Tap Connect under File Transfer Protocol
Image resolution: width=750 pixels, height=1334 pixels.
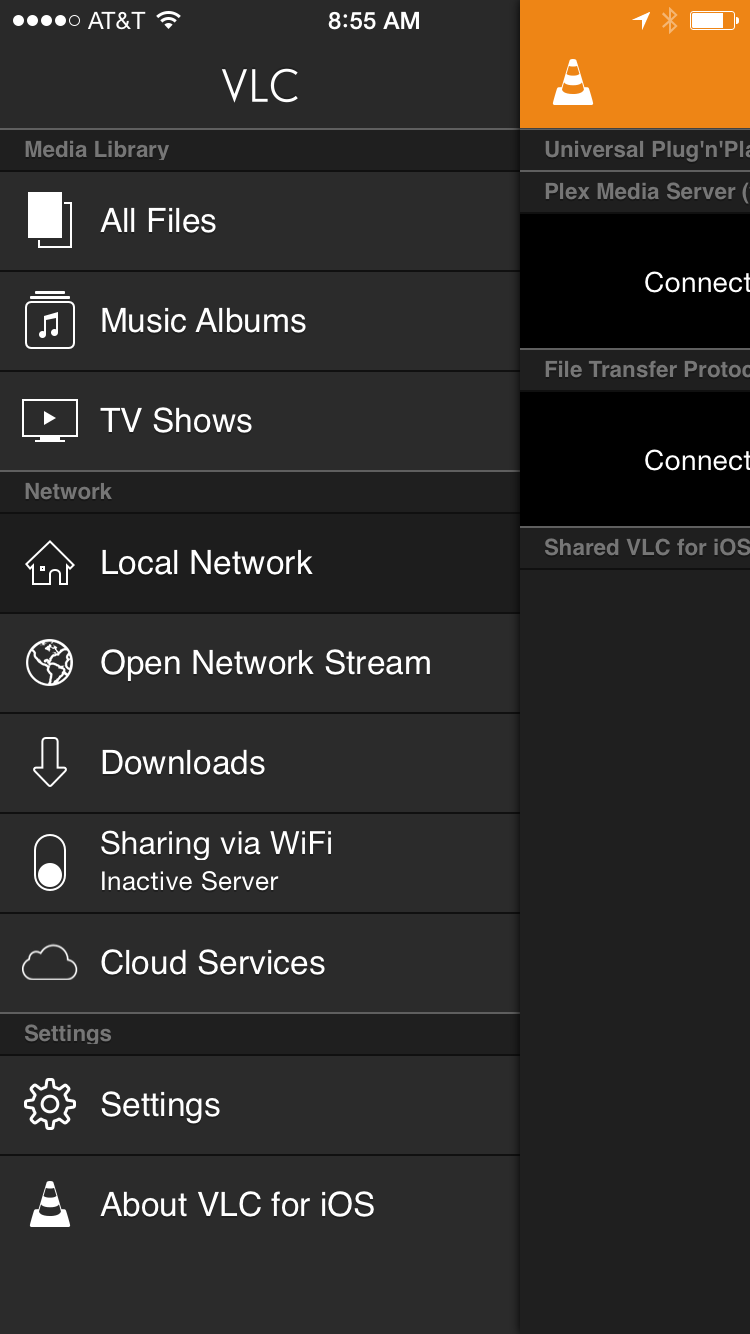pyautogui.click(x=696, y=460)
